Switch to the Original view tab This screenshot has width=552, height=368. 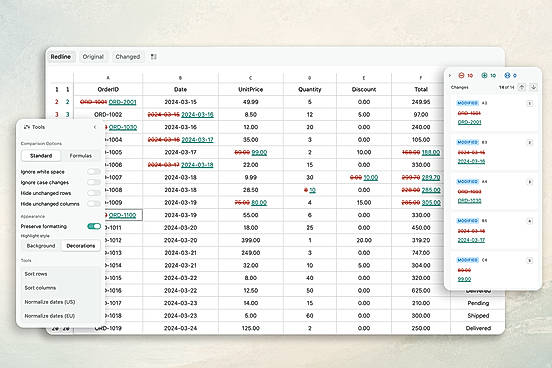tap(93, 57)
